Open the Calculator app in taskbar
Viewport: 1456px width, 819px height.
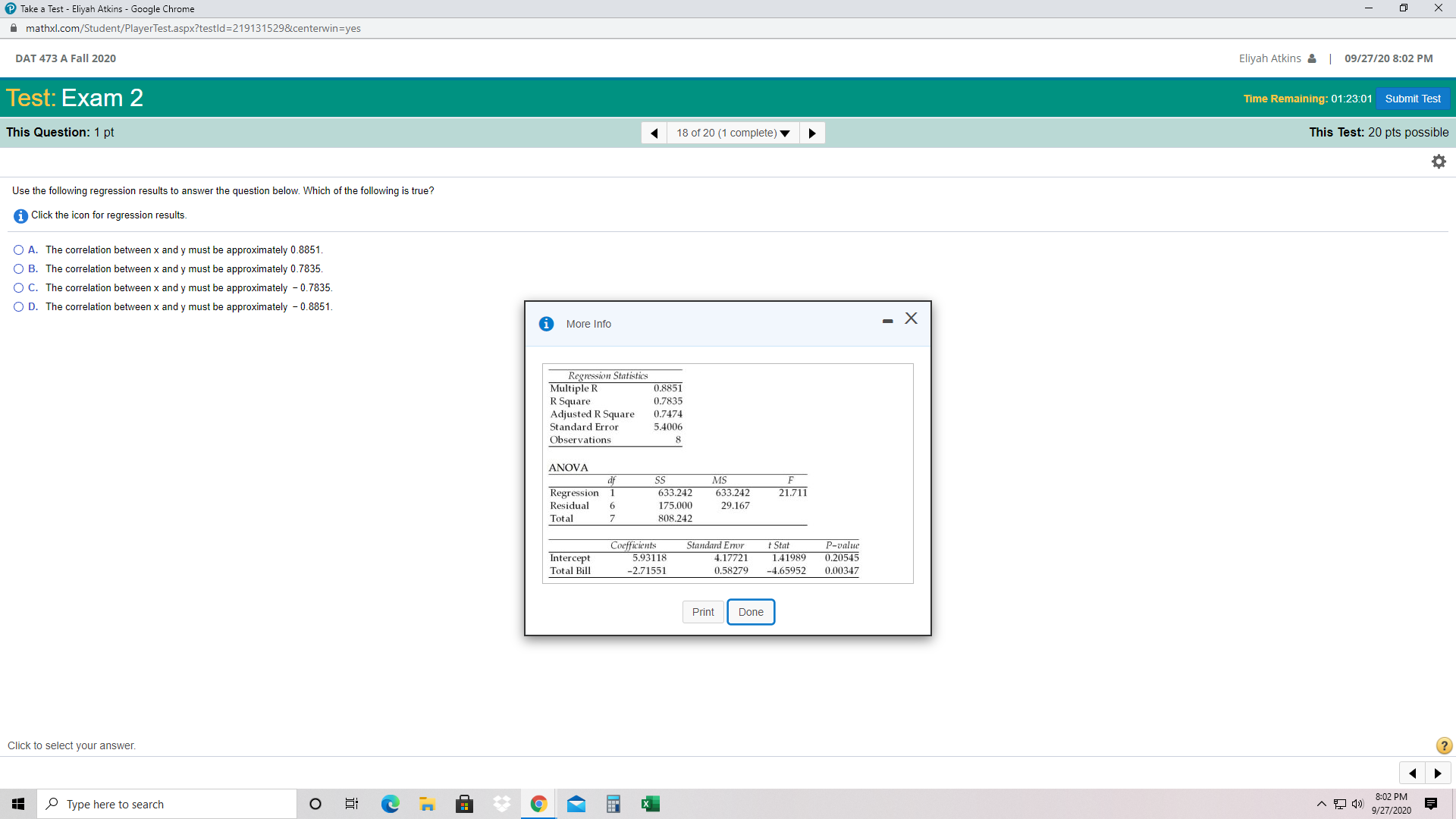pyautogui.click(x=613, y=804)
